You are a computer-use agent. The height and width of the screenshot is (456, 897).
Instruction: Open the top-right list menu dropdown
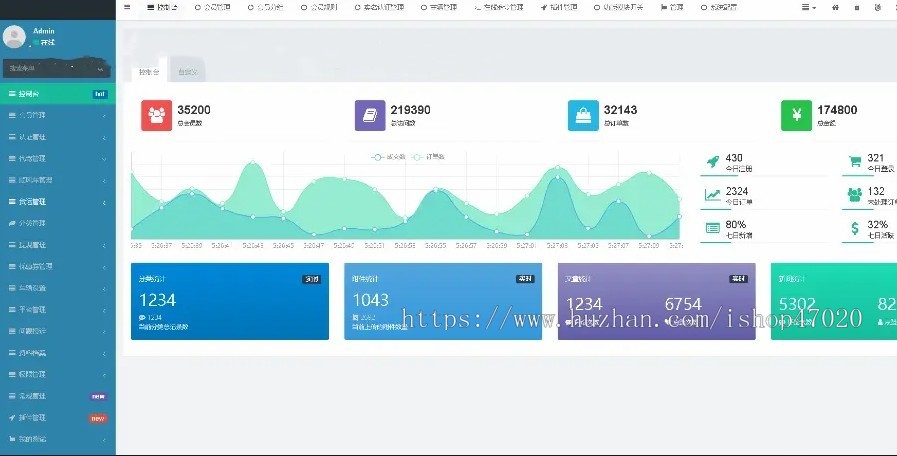click(808, 7)
